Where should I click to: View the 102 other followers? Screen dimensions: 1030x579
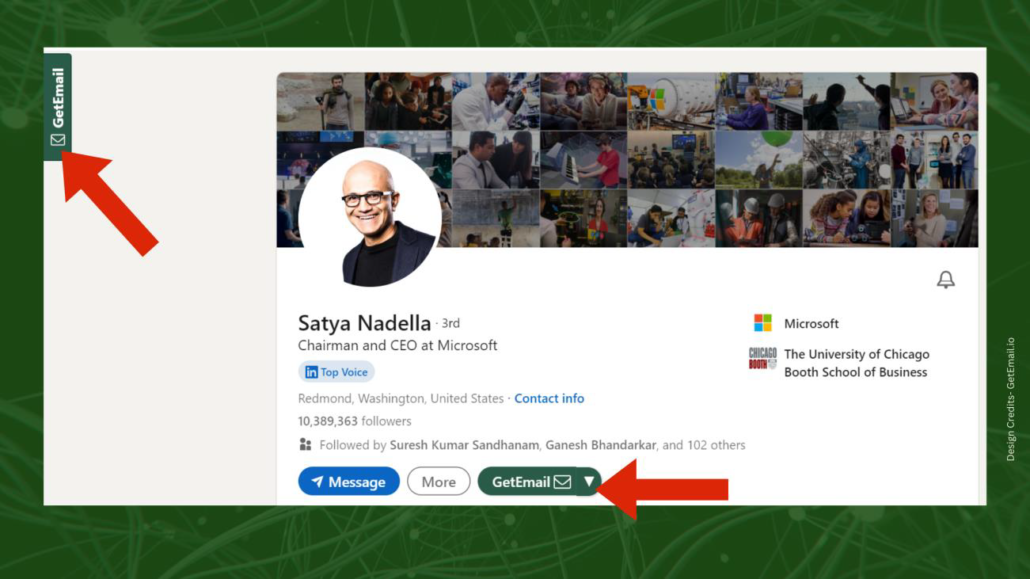click(714, 445)
